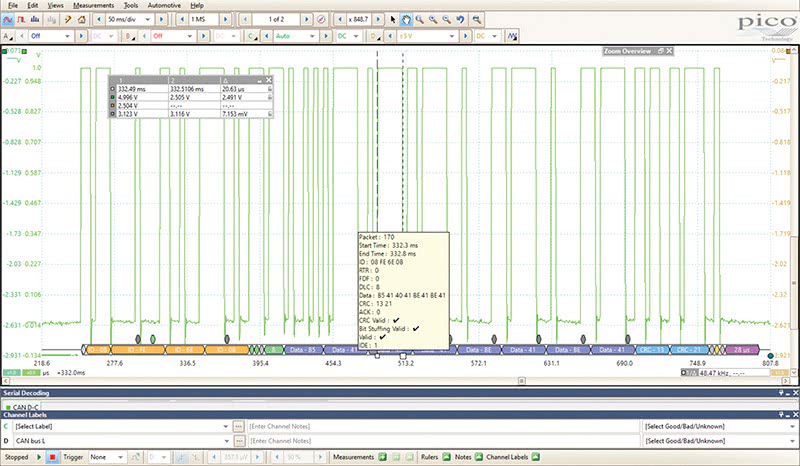
Task: Open the Views menu
Action: click(56, 5)
